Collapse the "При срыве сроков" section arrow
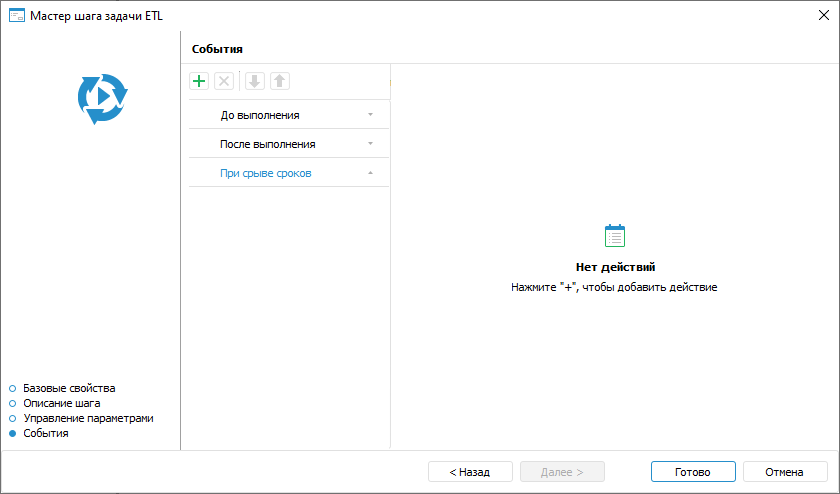Screen dimensions: 840x494 (x=370, y=173)
